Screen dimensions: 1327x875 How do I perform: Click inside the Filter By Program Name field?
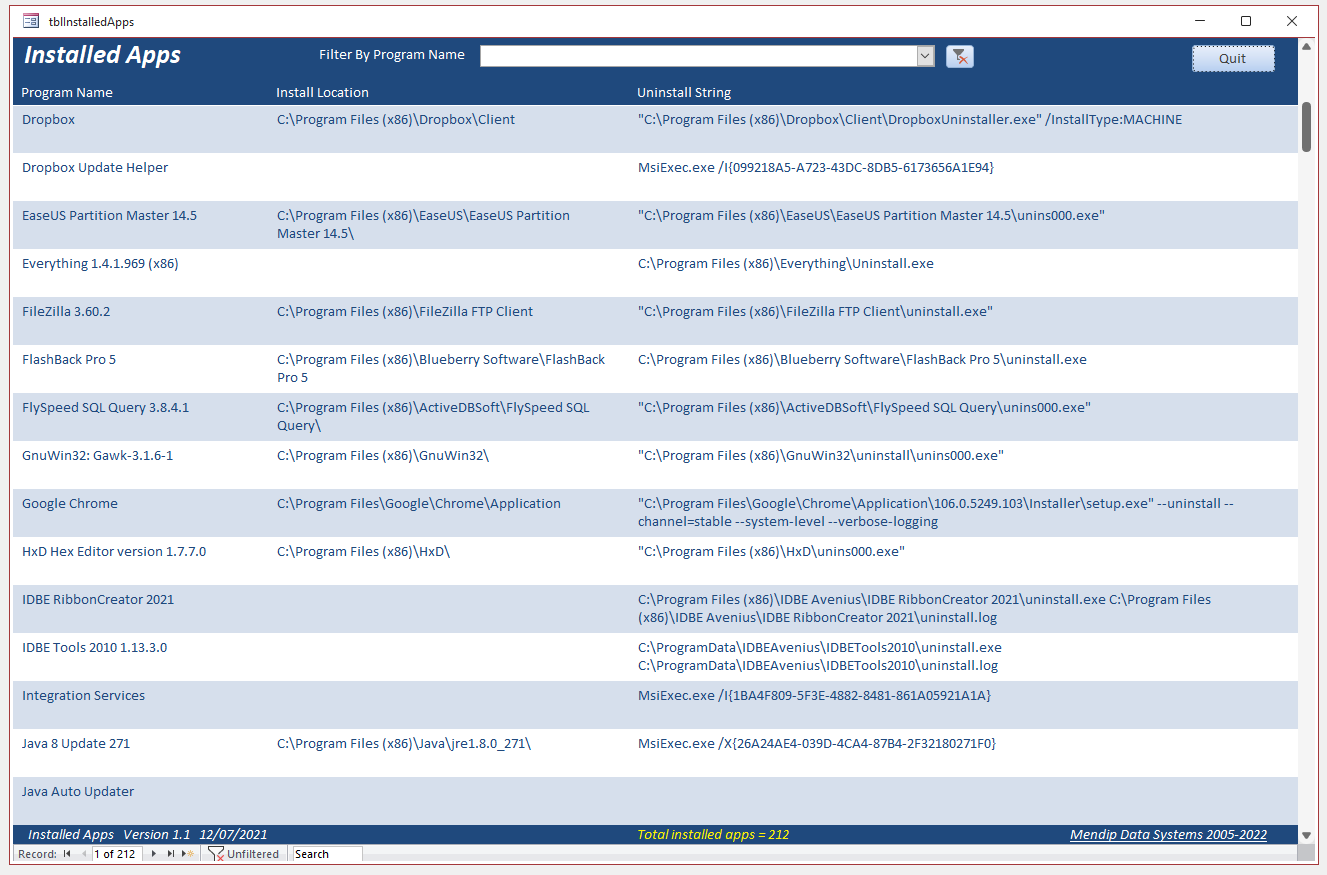coord(698,56)
